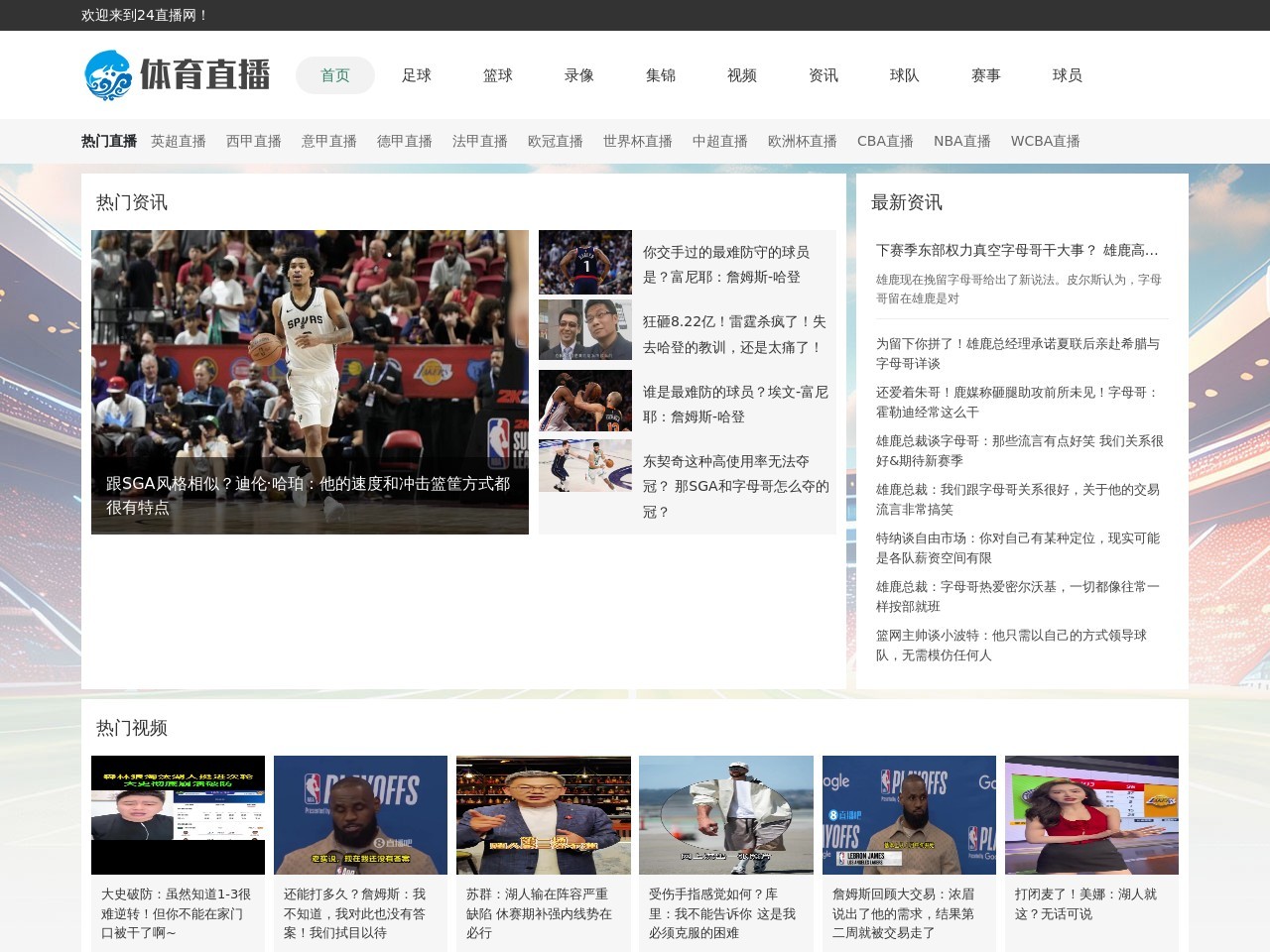This screenshot has height=952, width=1270.
Task: Click the 欢迎来到24直播网 welcome text
Action: (x=145, y=15)
